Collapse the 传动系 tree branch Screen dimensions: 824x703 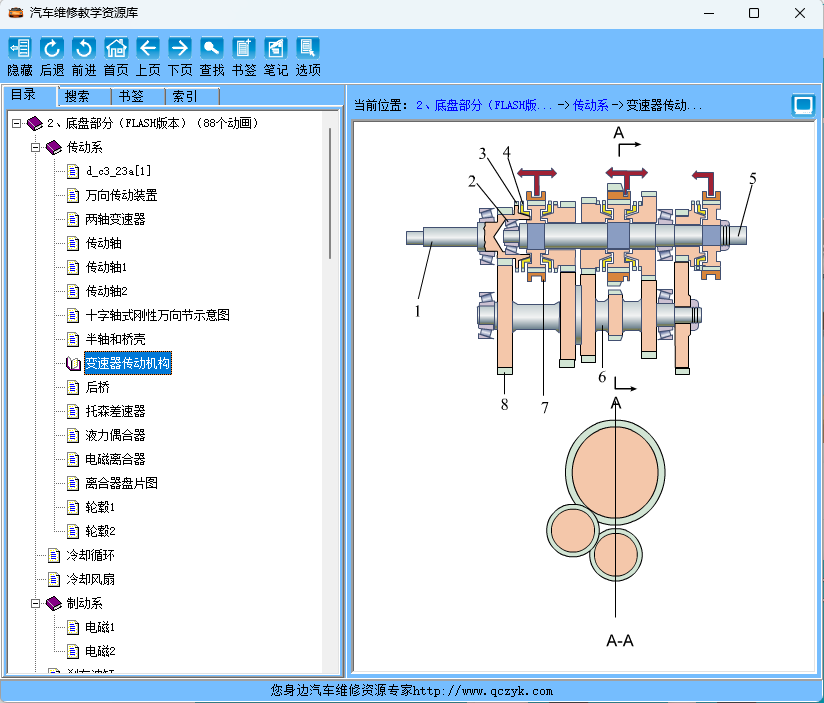35,148
